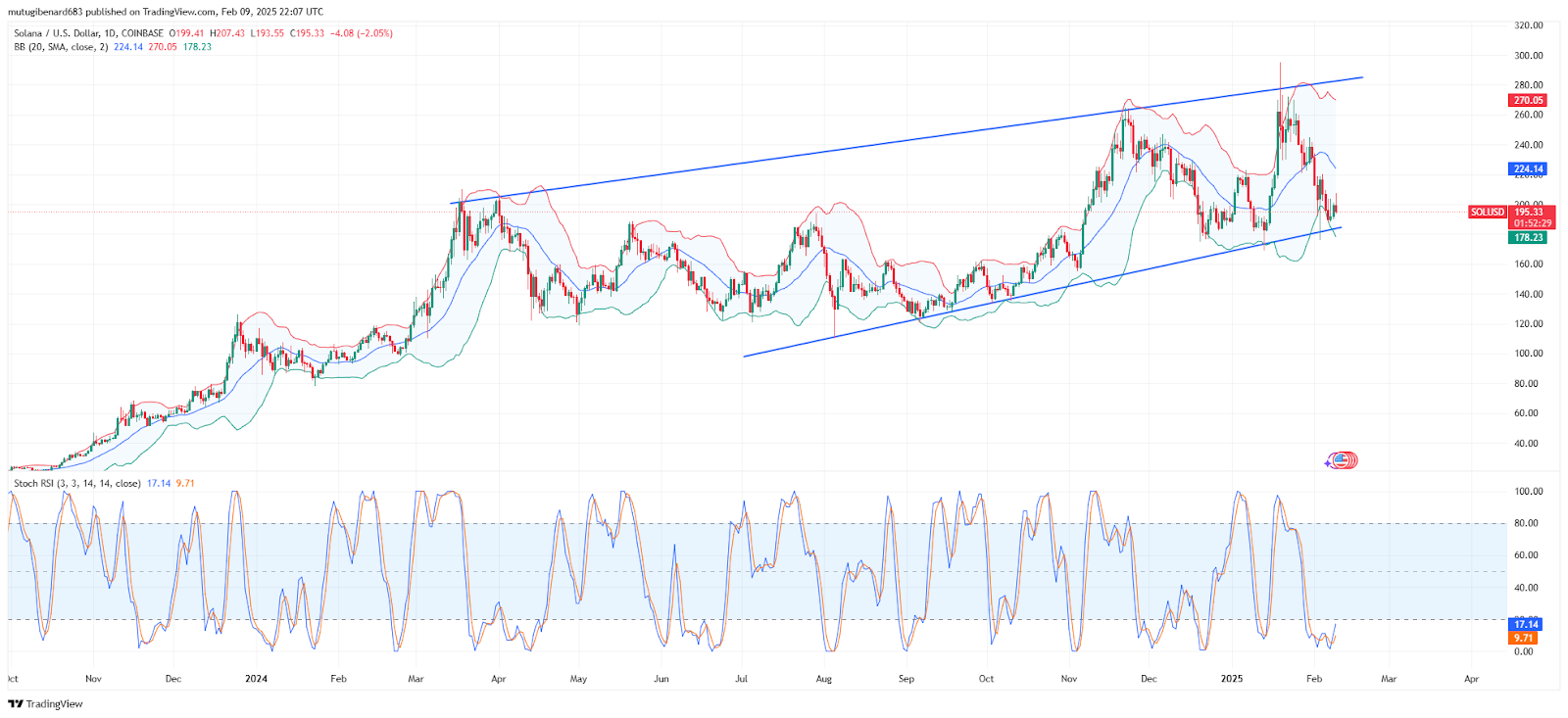Click the Aug label on the time axis
The image size is (1568, 718).
[823, 678]
